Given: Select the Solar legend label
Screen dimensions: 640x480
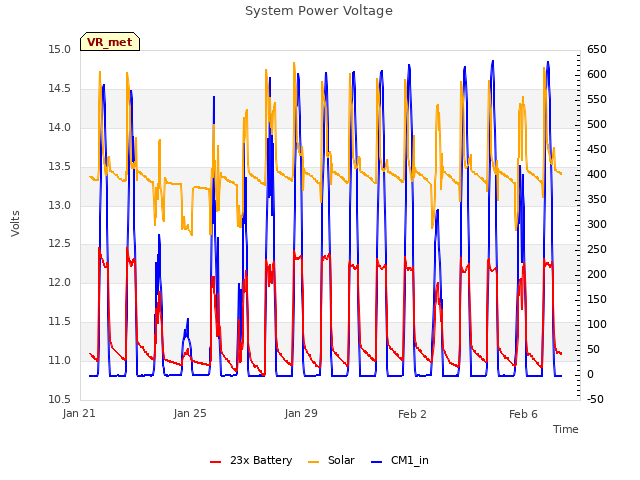Looking at the screenshot, I should point(341,460).
